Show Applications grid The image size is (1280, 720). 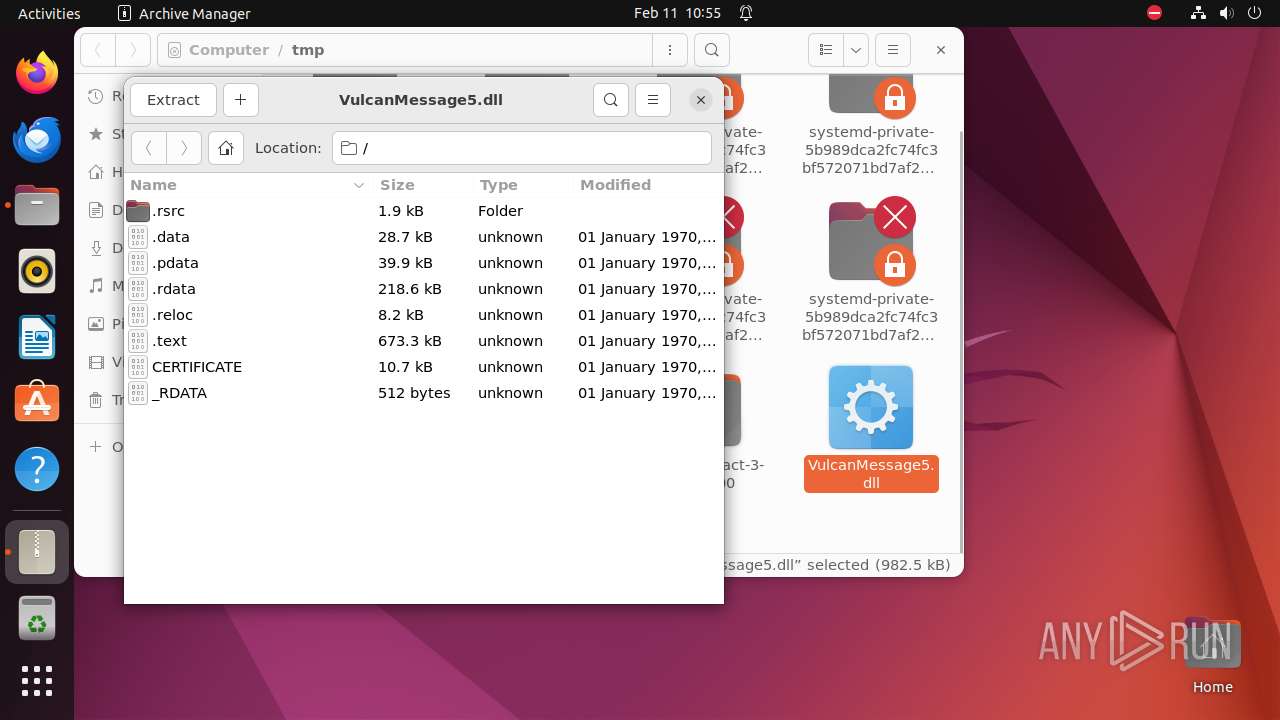pos(37,681)
